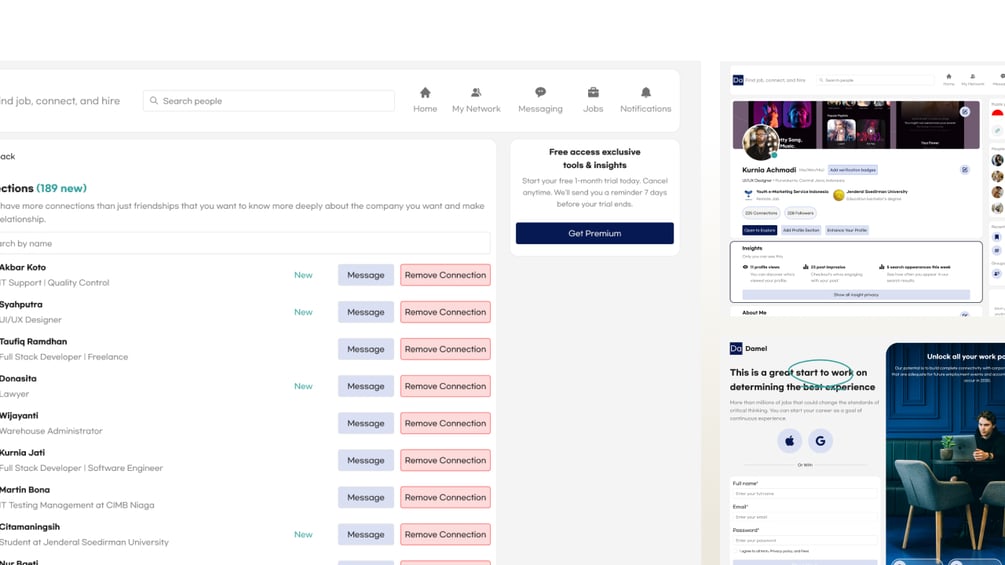Click edit profile pencil beside Kurnia Achmadi
The width and height of the screenshot is (1005, 565).
(x=965, y=170)
